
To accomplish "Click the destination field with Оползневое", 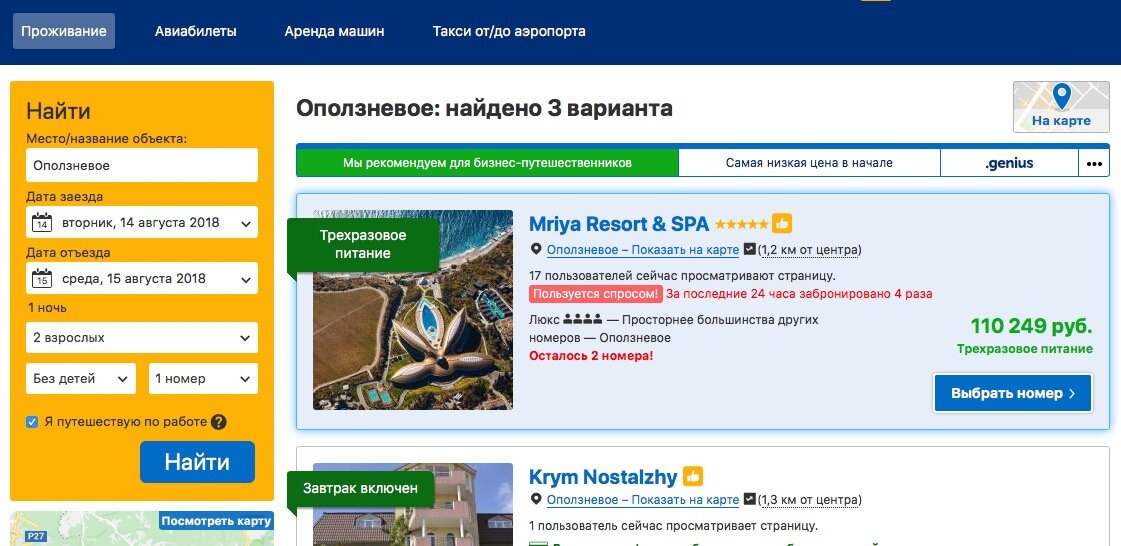I will (142, 165).
